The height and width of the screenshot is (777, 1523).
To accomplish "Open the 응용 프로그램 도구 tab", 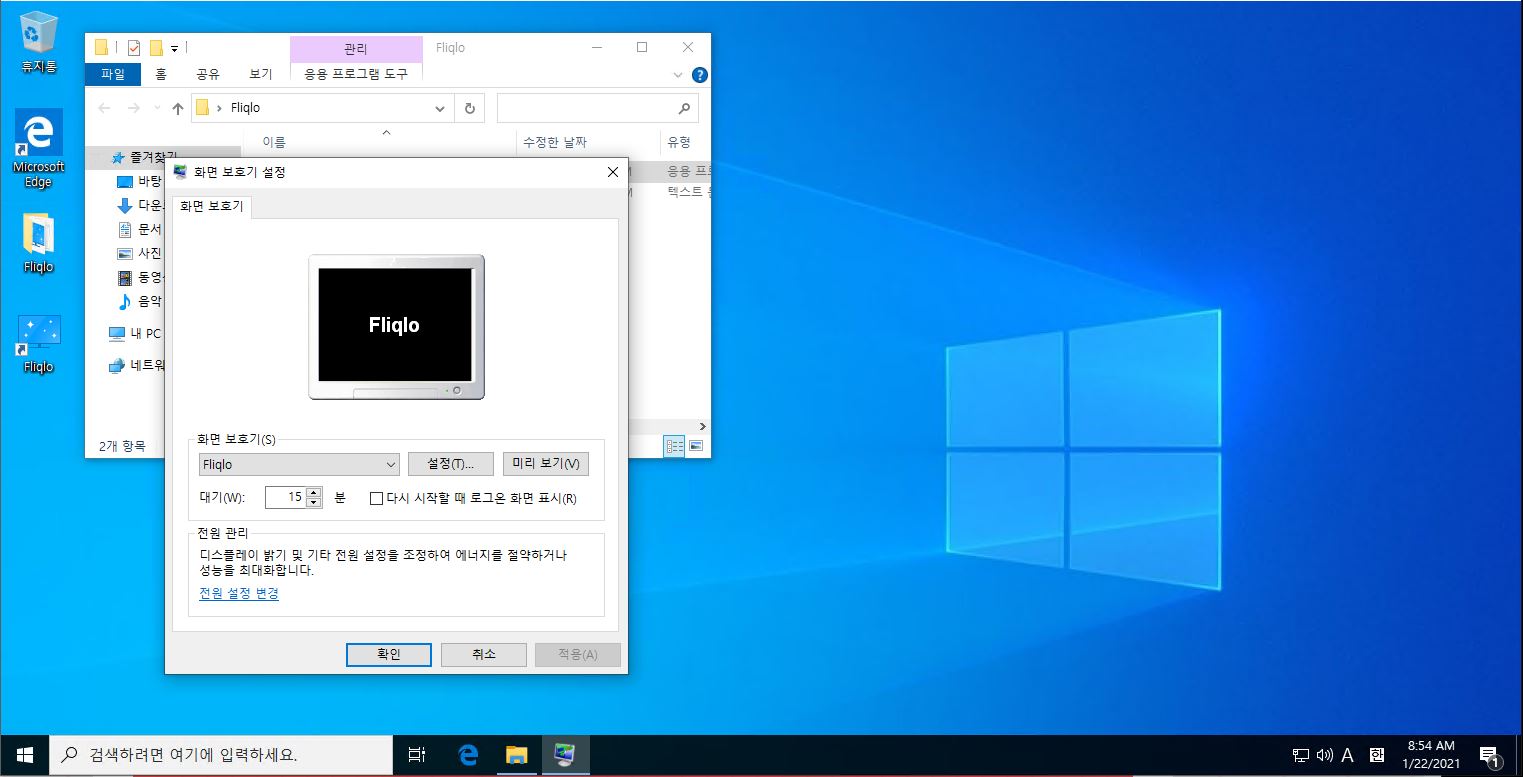I will click(356, 73).
